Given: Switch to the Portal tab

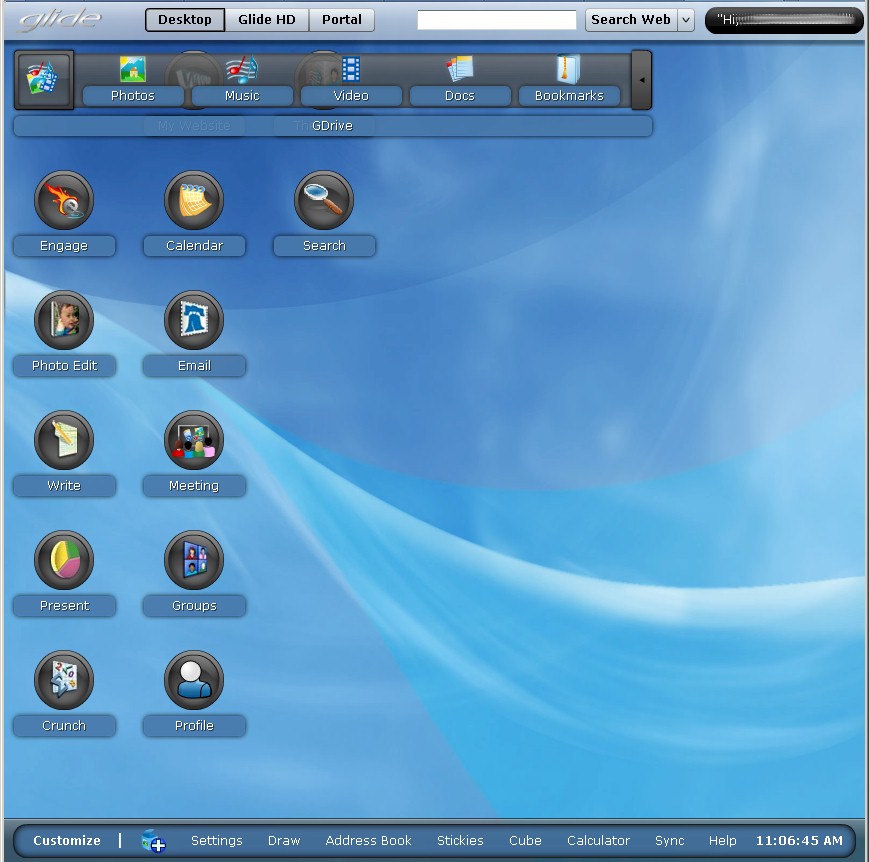Looking at the screenshot, I should 341,20.
